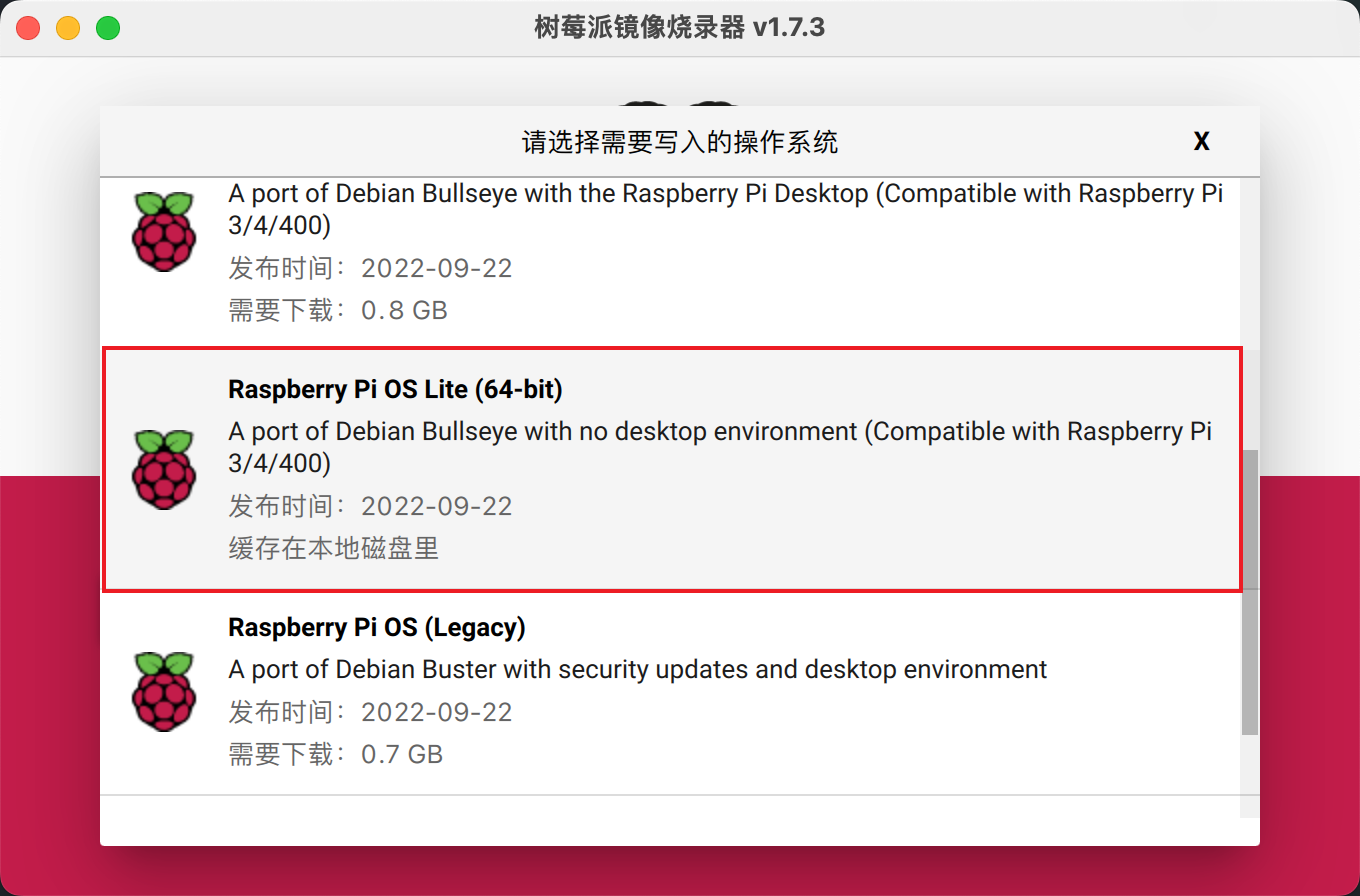
Task: Click the window title 树莓派镜像烧录器 v1.7.3
Action: coord(680,27)
